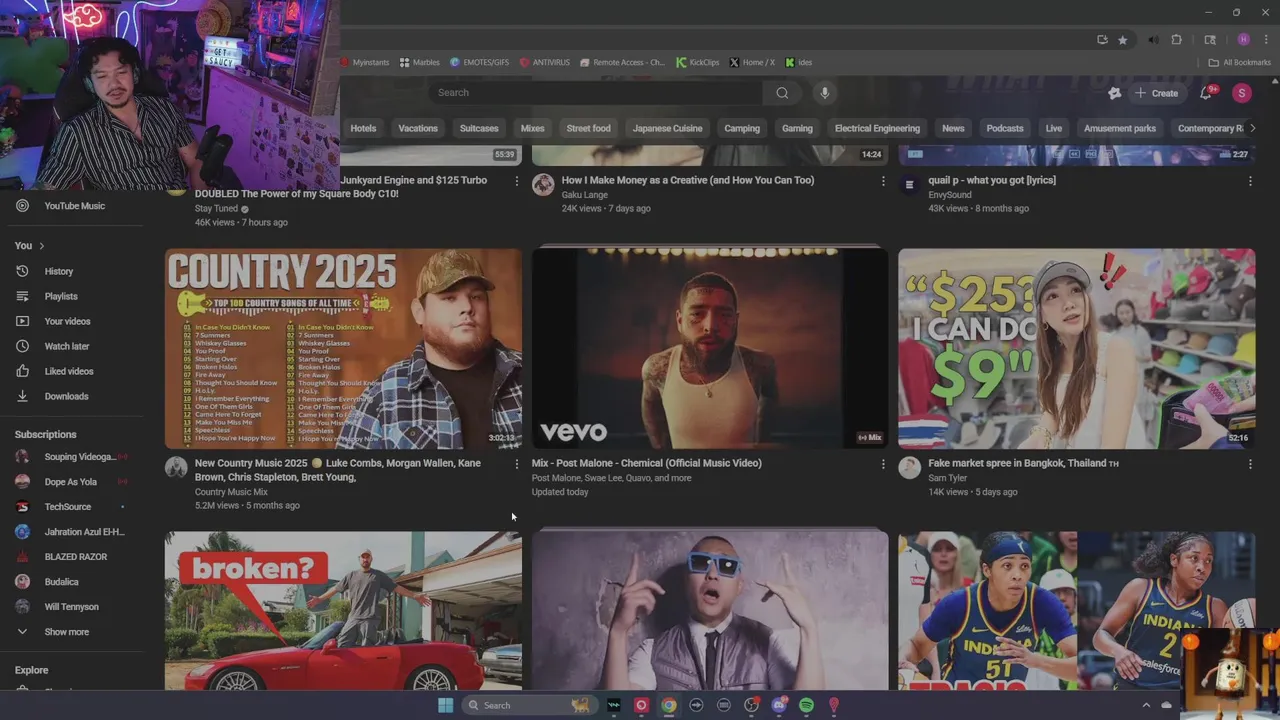Show hidden system tray icons chevron
The width and height of the screenshot is (1280, 720).
(1146, 705)
